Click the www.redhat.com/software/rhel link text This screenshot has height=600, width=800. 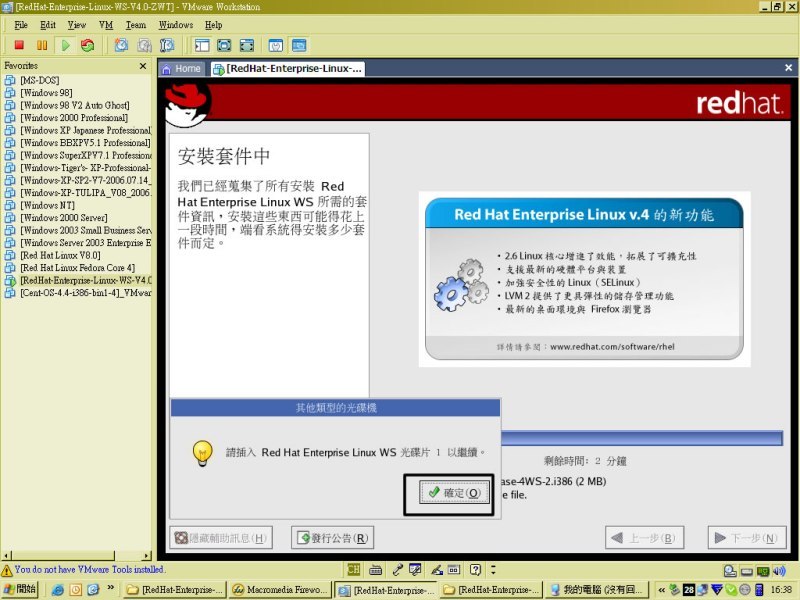click(x=612, y=347)
